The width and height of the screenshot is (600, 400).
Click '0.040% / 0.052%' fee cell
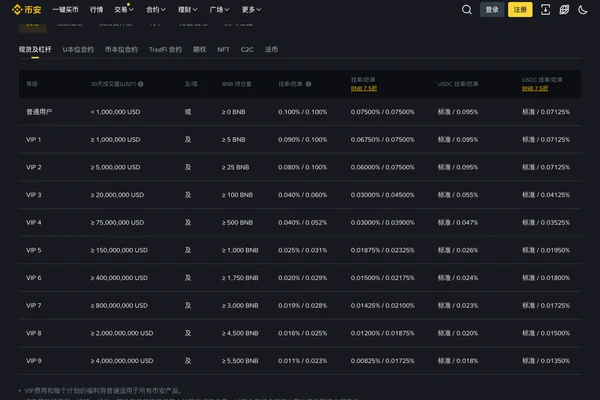pos(303,222)
